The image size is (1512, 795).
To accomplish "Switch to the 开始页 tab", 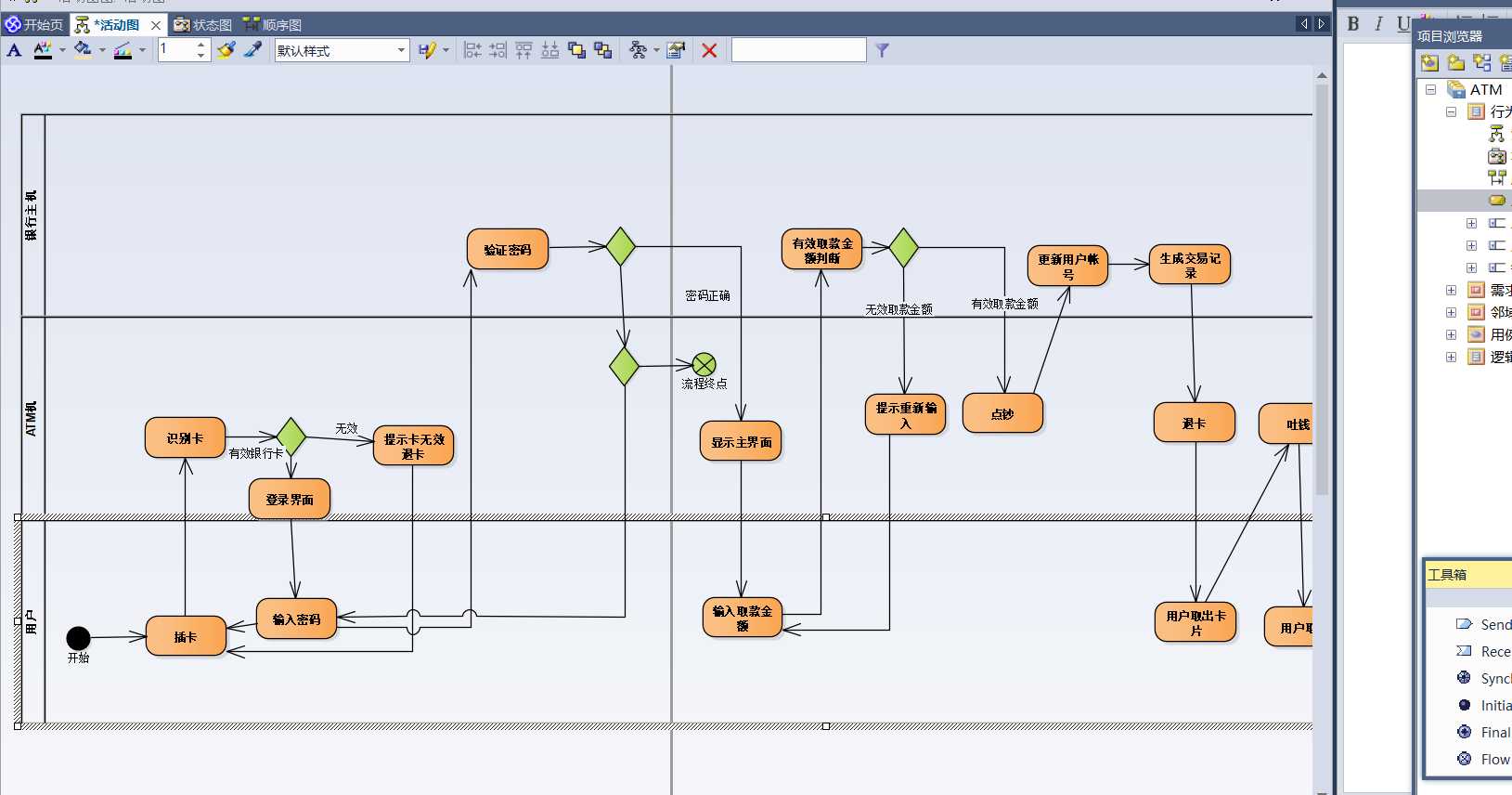I will 34,25.
